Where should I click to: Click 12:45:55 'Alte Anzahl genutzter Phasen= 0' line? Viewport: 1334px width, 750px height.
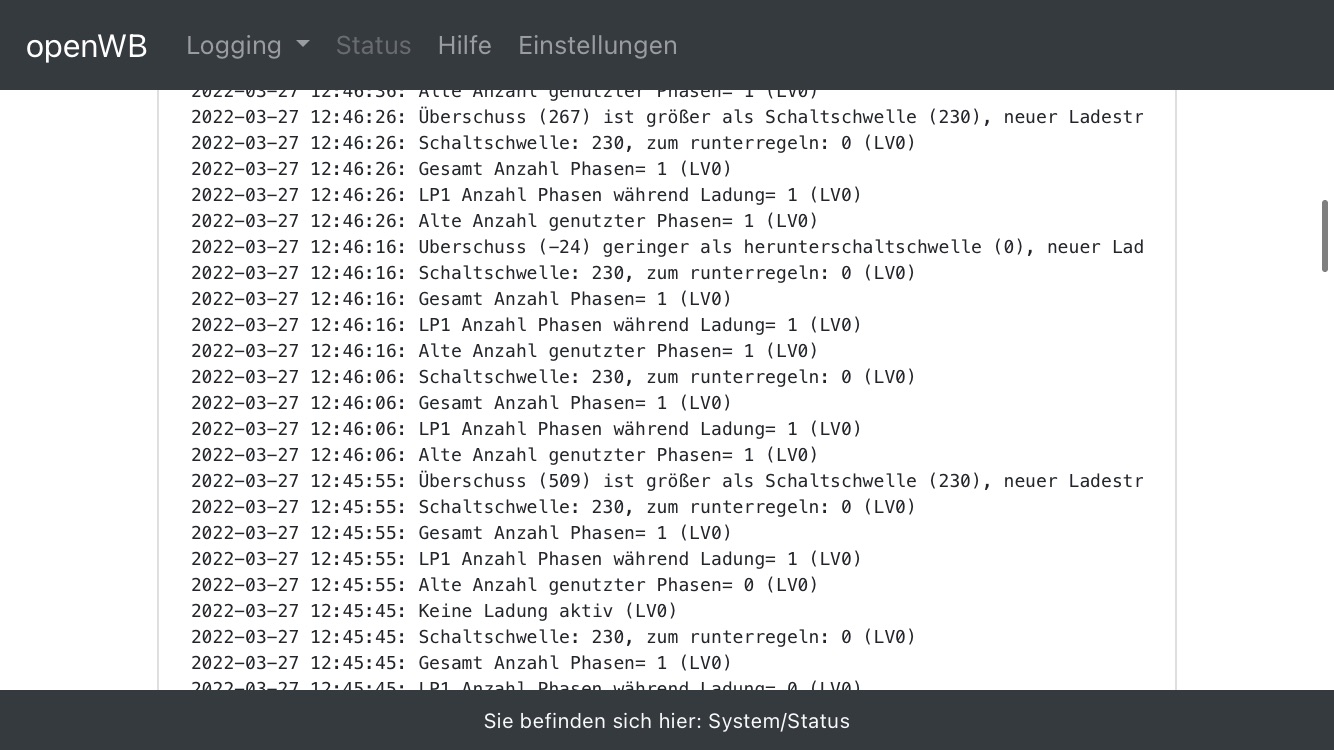tap(504, 585)
